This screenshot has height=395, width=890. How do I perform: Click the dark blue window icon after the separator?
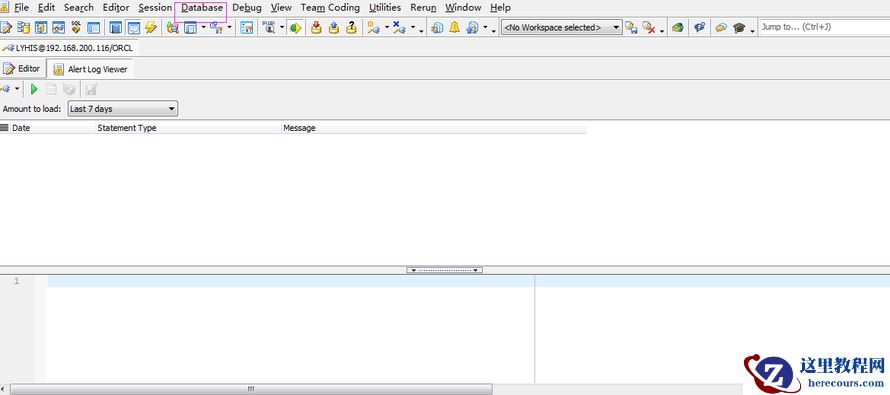pos(116,27)
